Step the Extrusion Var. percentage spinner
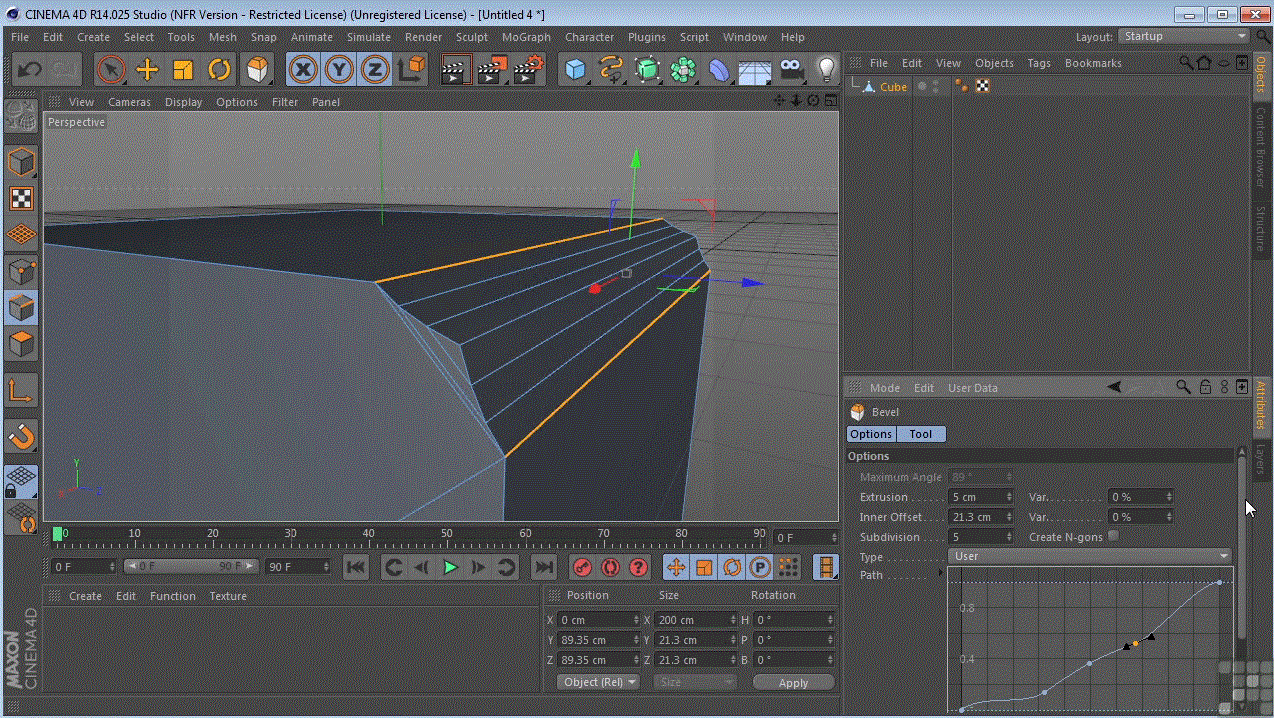 [x=1169, y=497]
